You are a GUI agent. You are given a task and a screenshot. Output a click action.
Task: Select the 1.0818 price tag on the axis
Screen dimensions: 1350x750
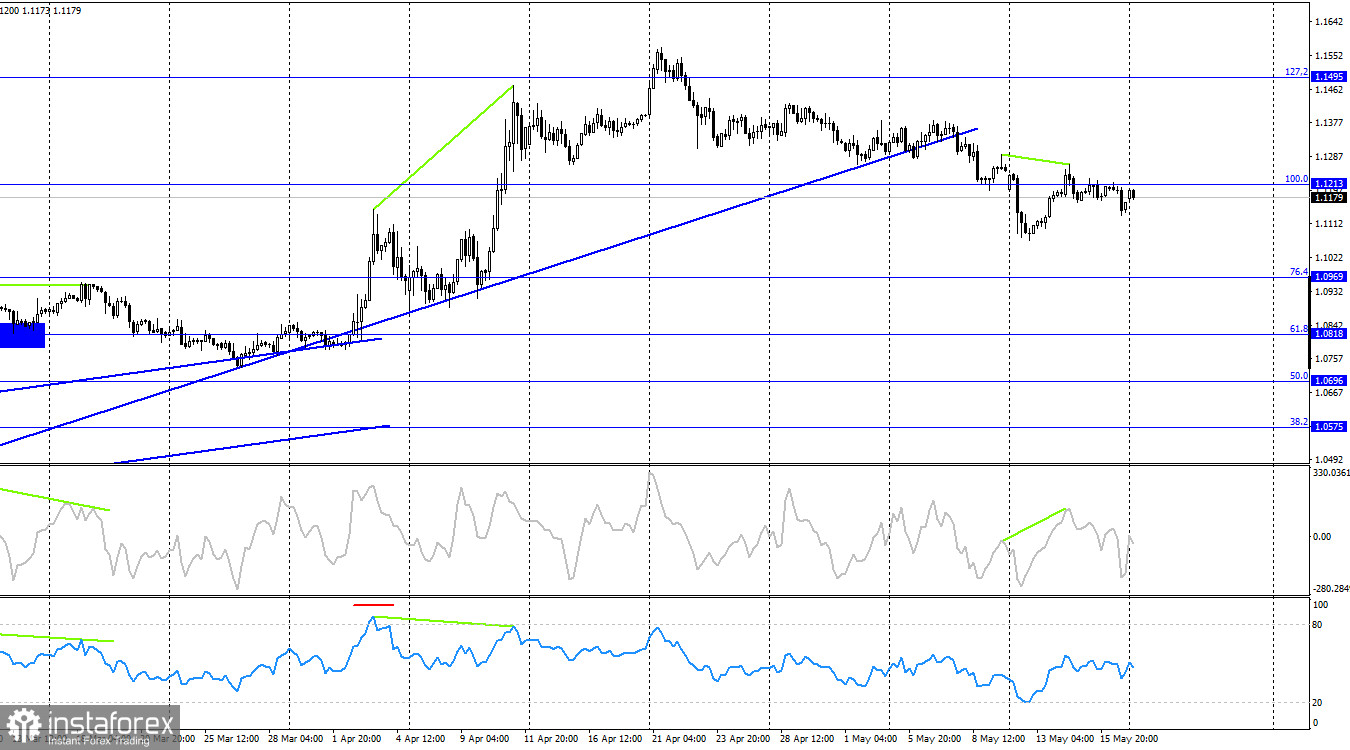click(1330, 334)
